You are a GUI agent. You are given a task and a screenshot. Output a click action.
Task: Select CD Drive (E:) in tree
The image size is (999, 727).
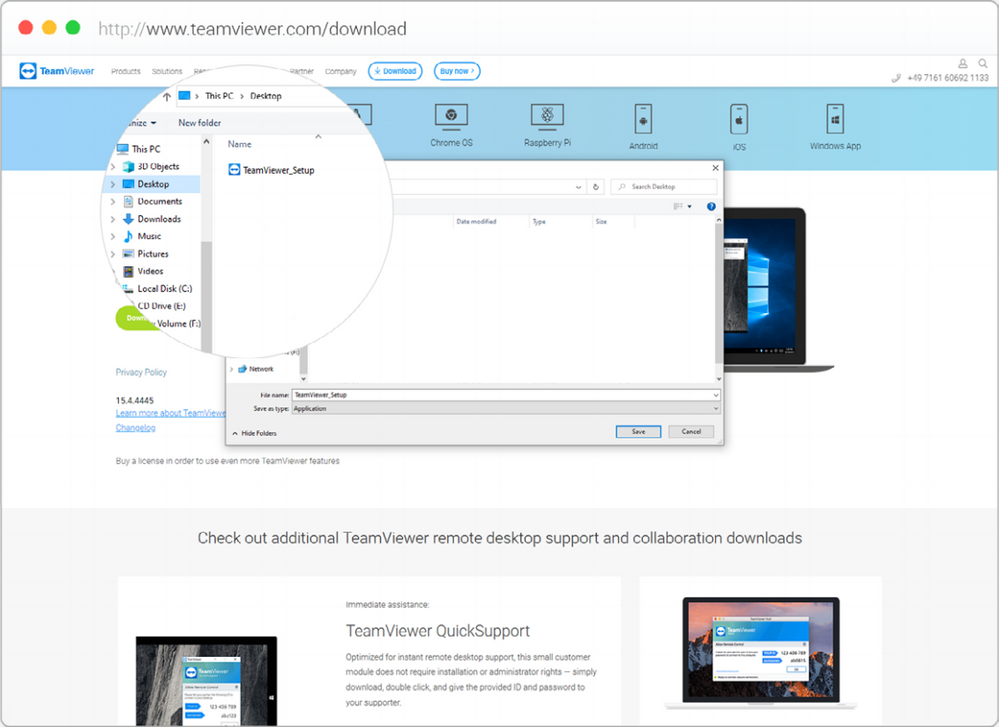click(161, 306)
